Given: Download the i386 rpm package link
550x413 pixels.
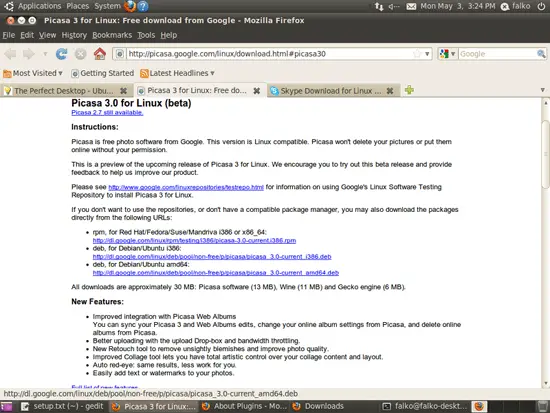Looking at the screenshot, I should click(x=194, y=241).
